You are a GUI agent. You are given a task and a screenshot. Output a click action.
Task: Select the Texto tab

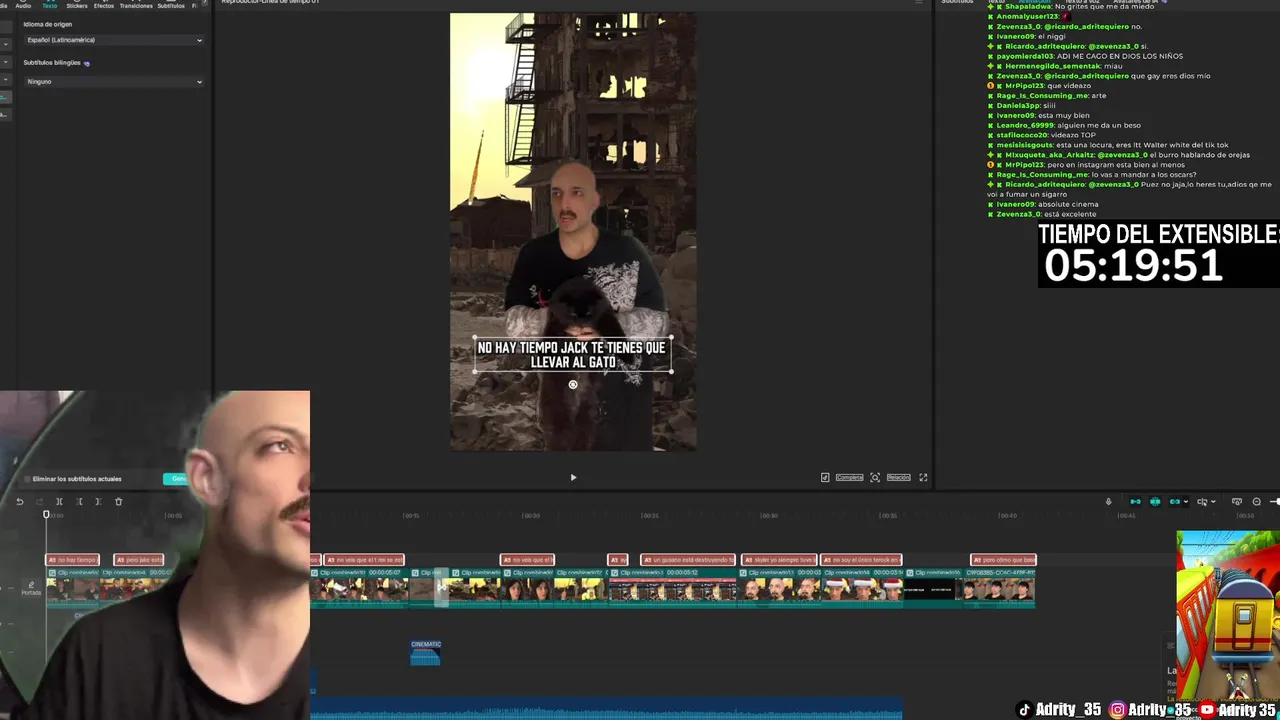(49, 5)
